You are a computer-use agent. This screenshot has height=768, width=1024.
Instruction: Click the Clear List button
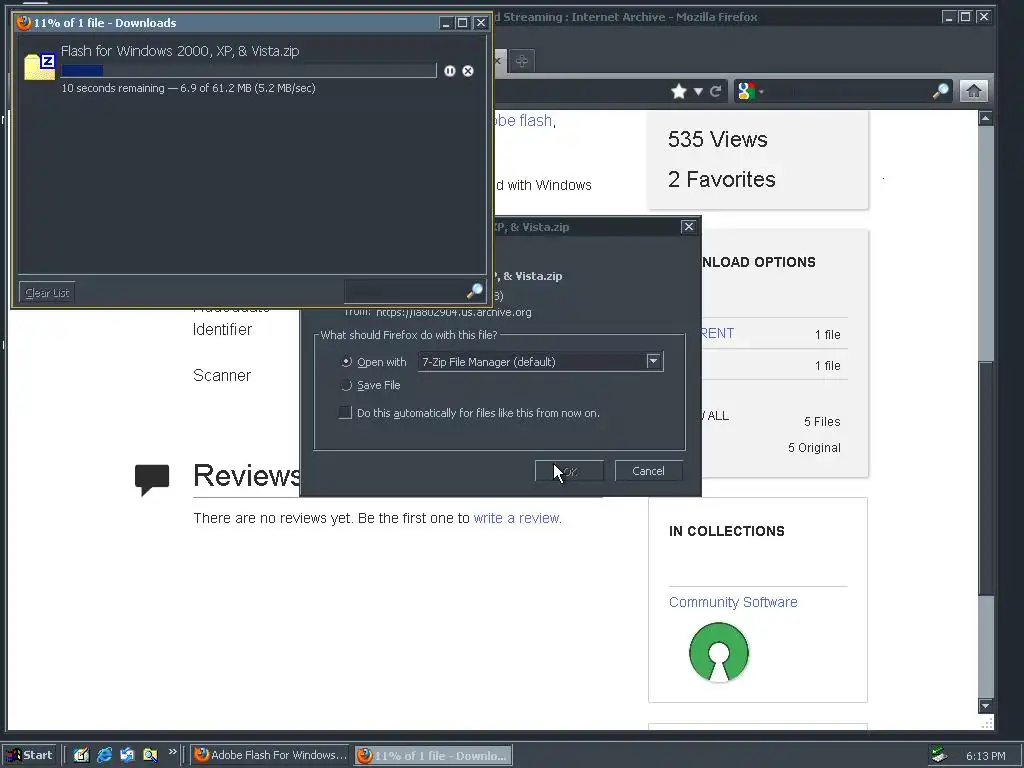click(47, 293)
